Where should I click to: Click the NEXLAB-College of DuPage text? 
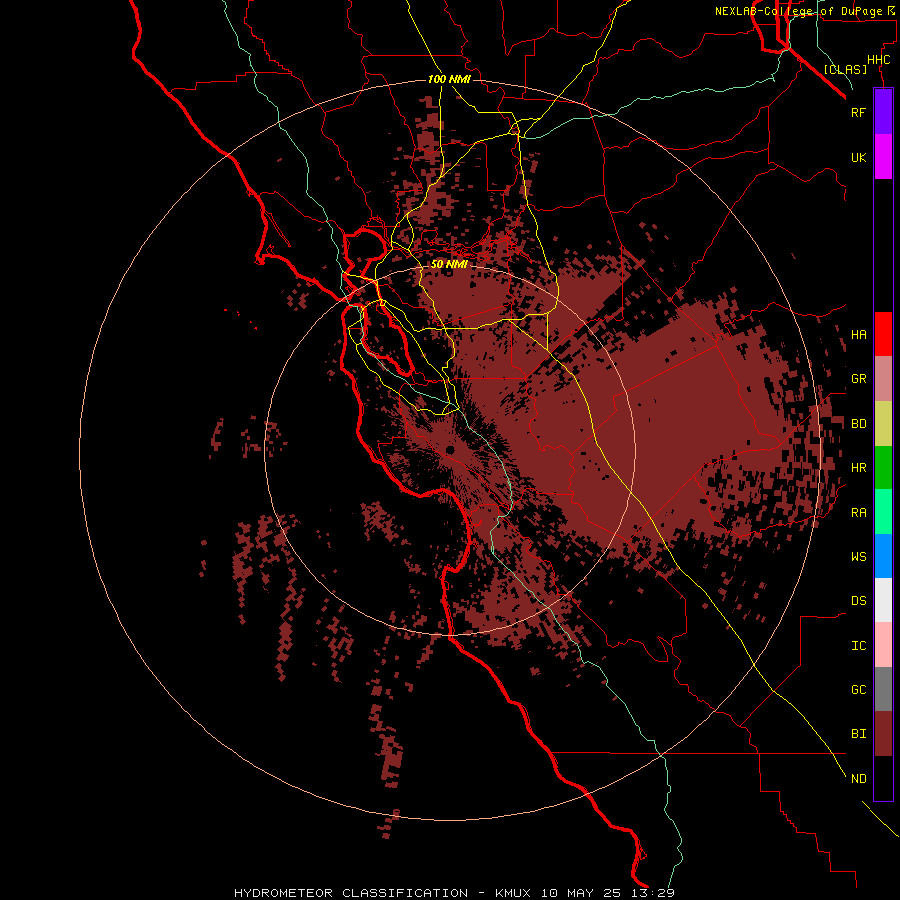[799, 11]
